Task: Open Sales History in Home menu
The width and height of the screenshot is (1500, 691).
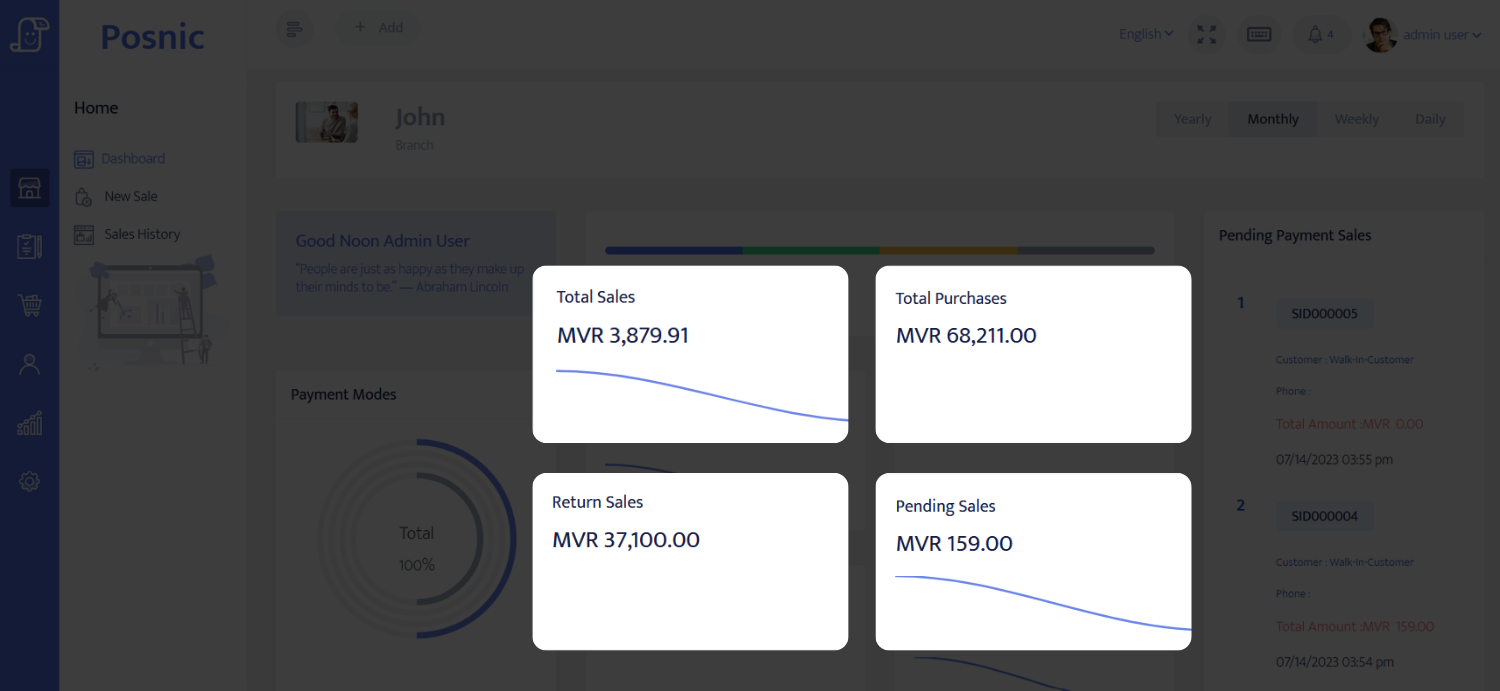Action: tap(142, 235)
